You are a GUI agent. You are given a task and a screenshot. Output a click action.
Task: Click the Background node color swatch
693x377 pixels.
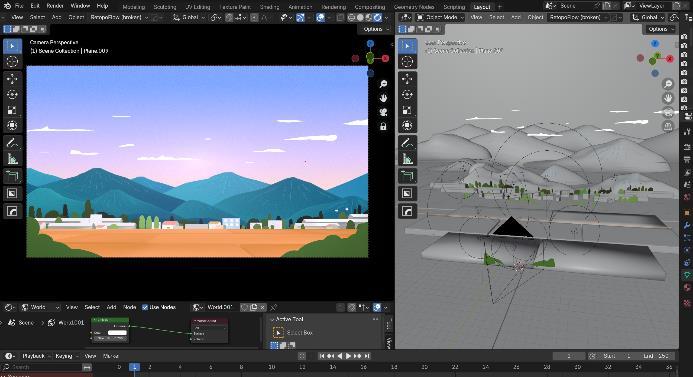117,333
